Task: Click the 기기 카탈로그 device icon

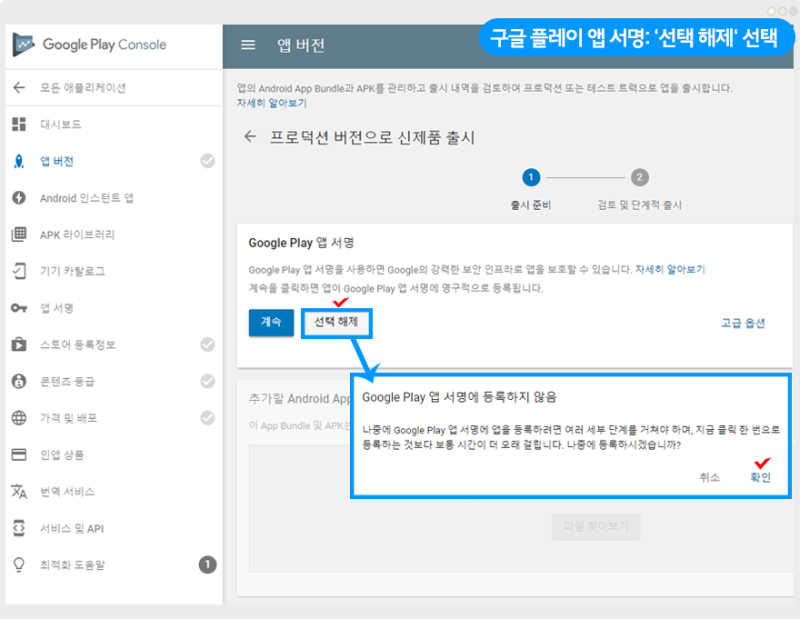Action: (x=19, y=271)
